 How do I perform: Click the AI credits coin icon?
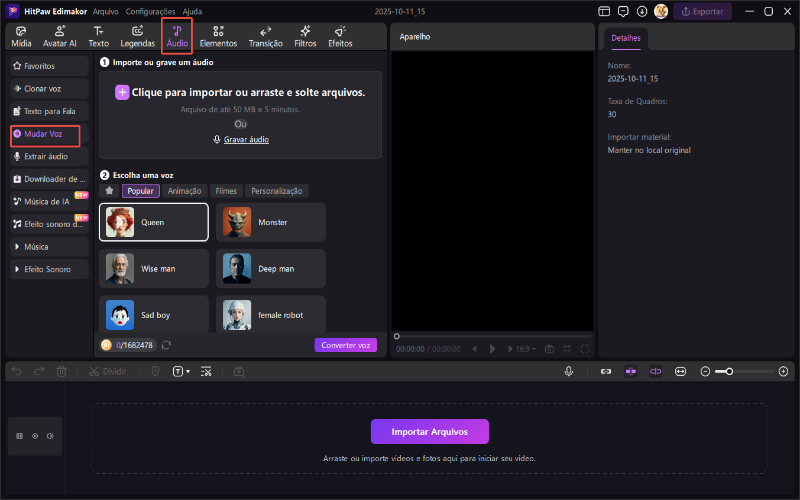tap(106, 345)
